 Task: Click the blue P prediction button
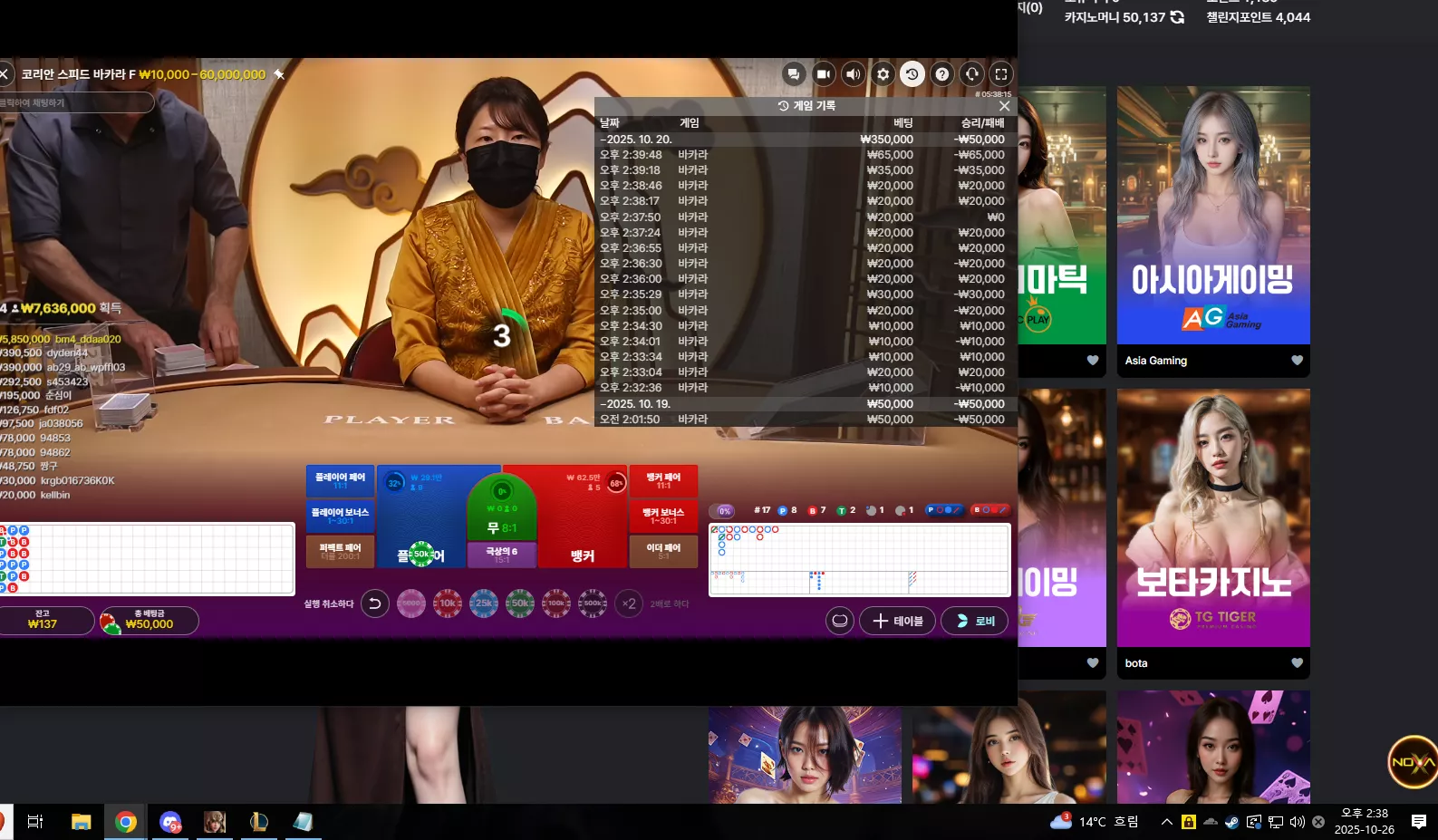tap(943, 510)
